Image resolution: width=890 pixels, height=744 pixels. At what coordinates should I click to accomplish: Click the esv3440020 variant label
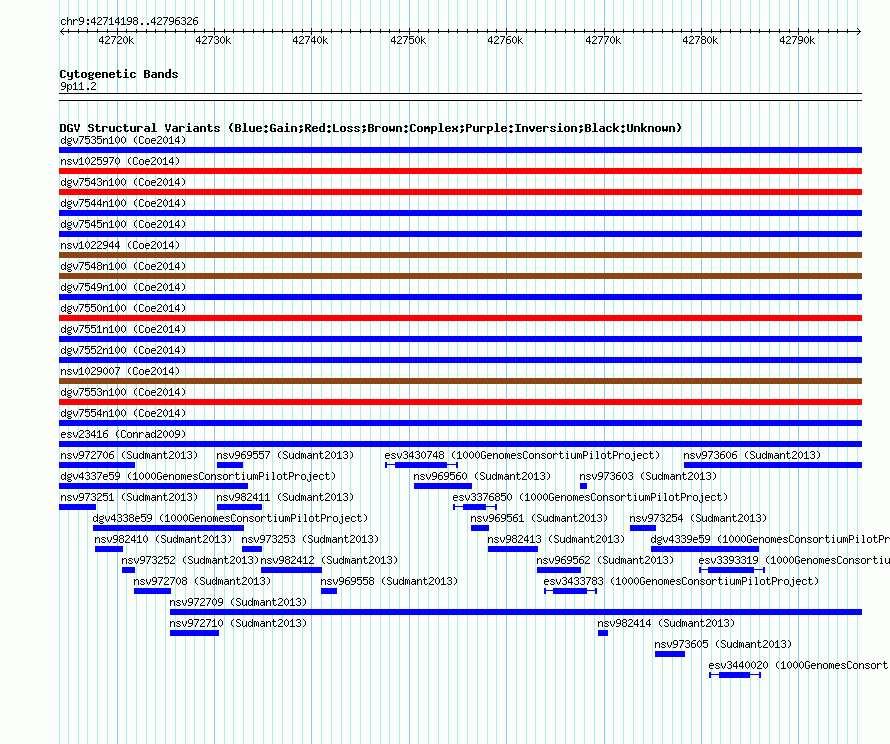(799, 665)
